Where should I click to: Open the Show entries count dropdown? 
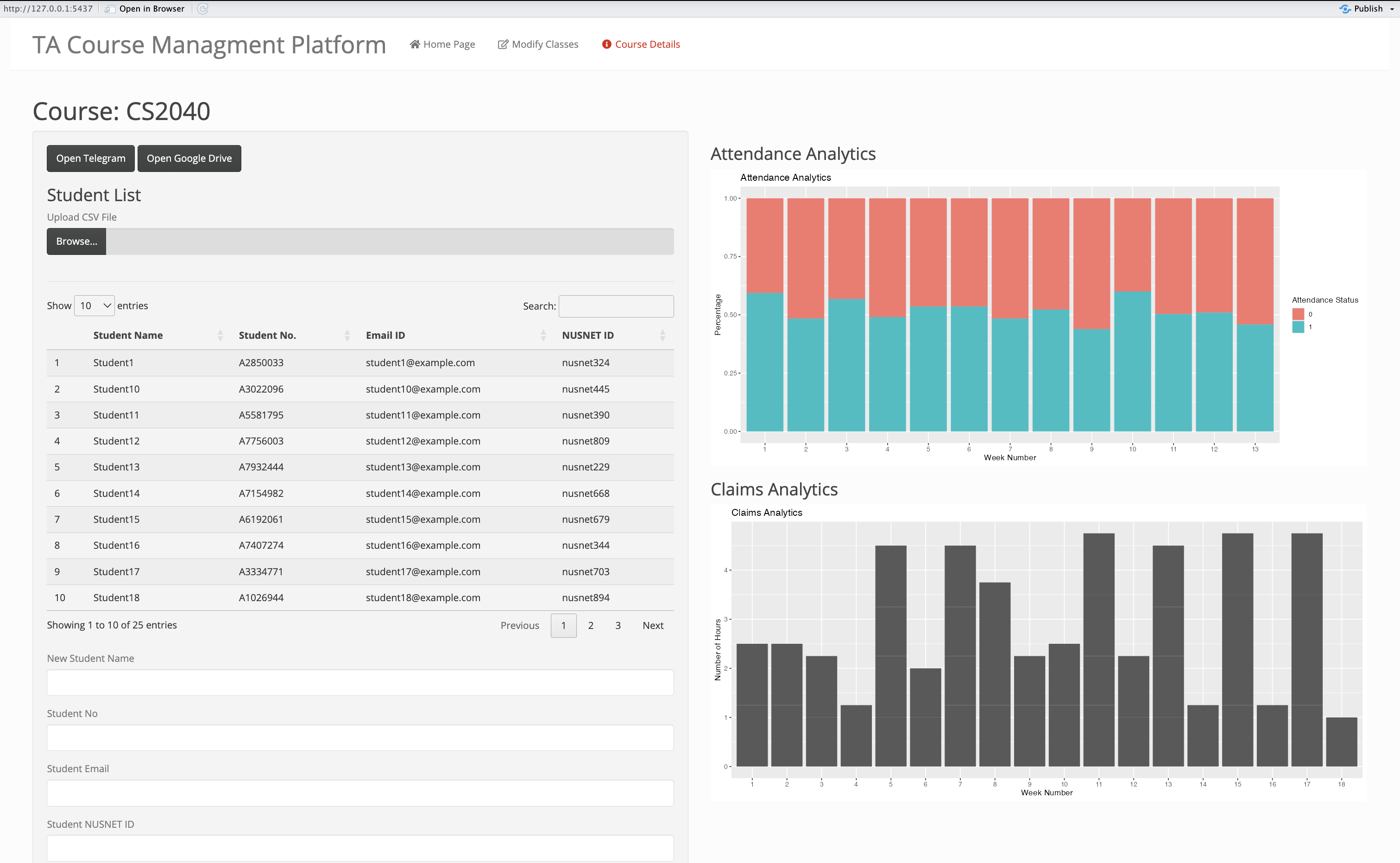coord(95,306)
